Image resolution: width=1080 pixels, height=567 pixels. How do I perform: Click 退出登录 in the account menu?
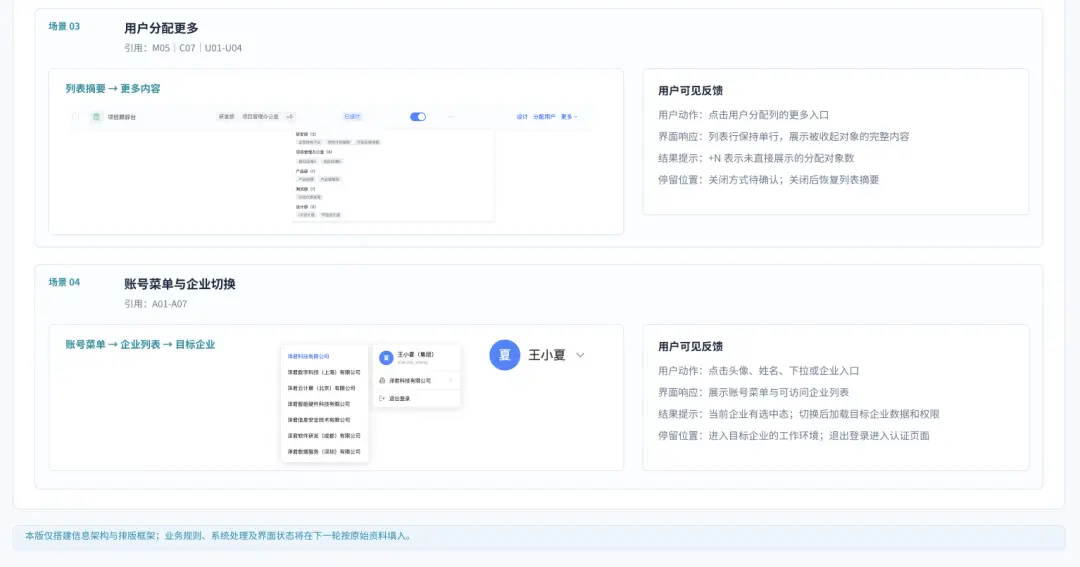pos(399,398)
